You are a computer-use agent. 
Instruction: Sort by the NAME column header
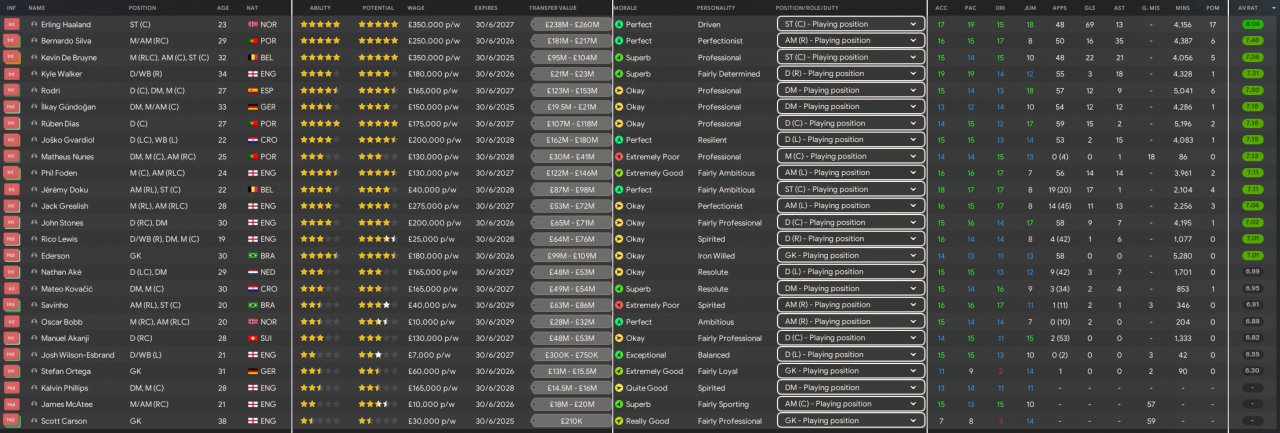click(37, 7)
